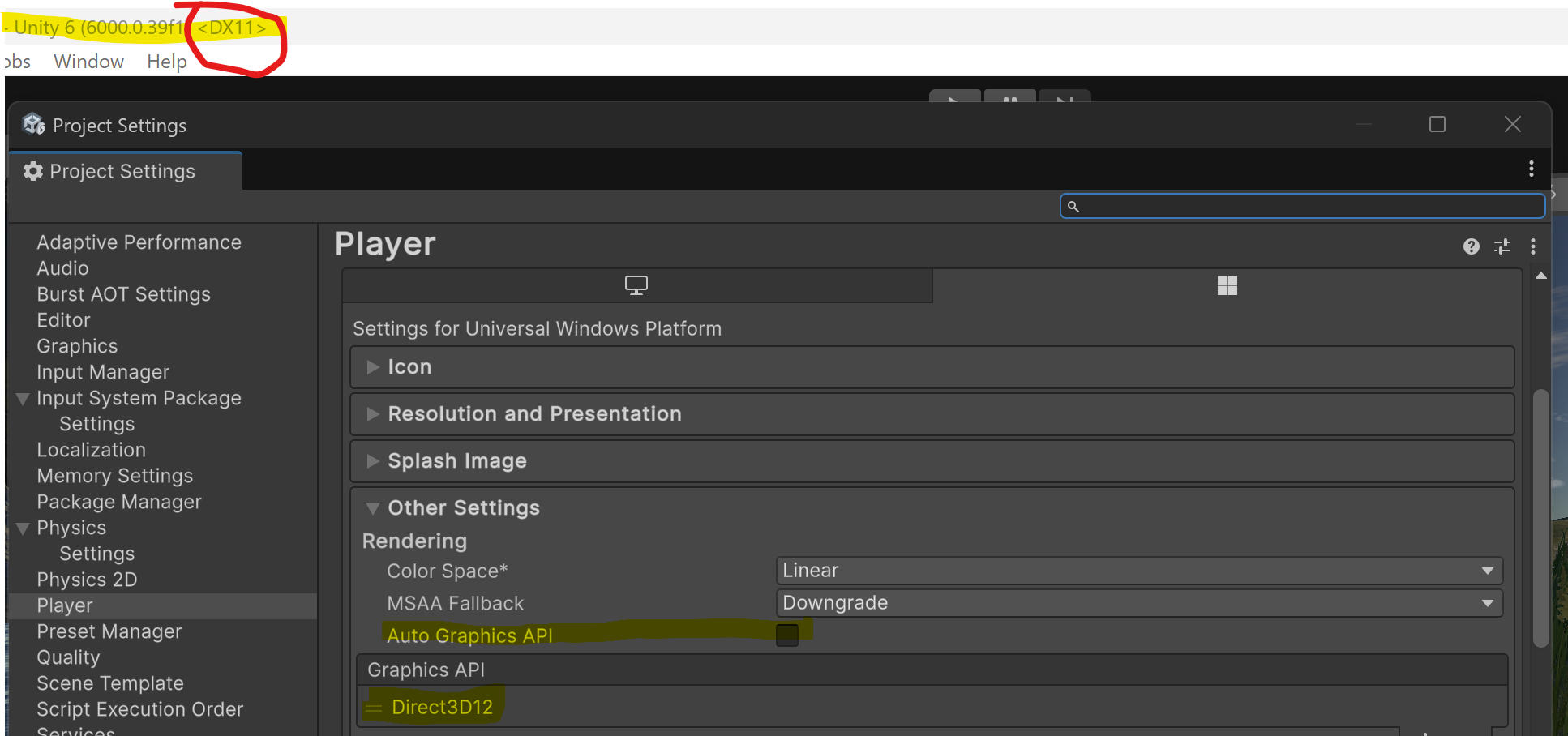1568x736 pixels.
Task: Click the scroll-up arrow on the right scrollbar
Action: 1540,275
